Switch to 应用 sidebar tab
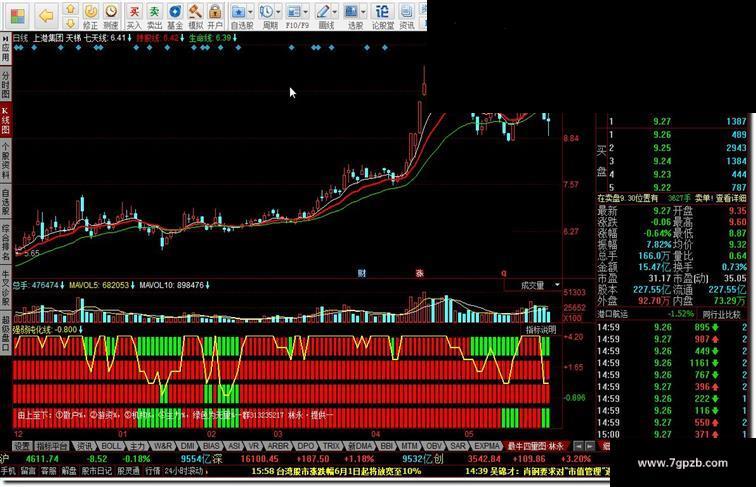Screen dimensions: 756x487 pos(5,48)
